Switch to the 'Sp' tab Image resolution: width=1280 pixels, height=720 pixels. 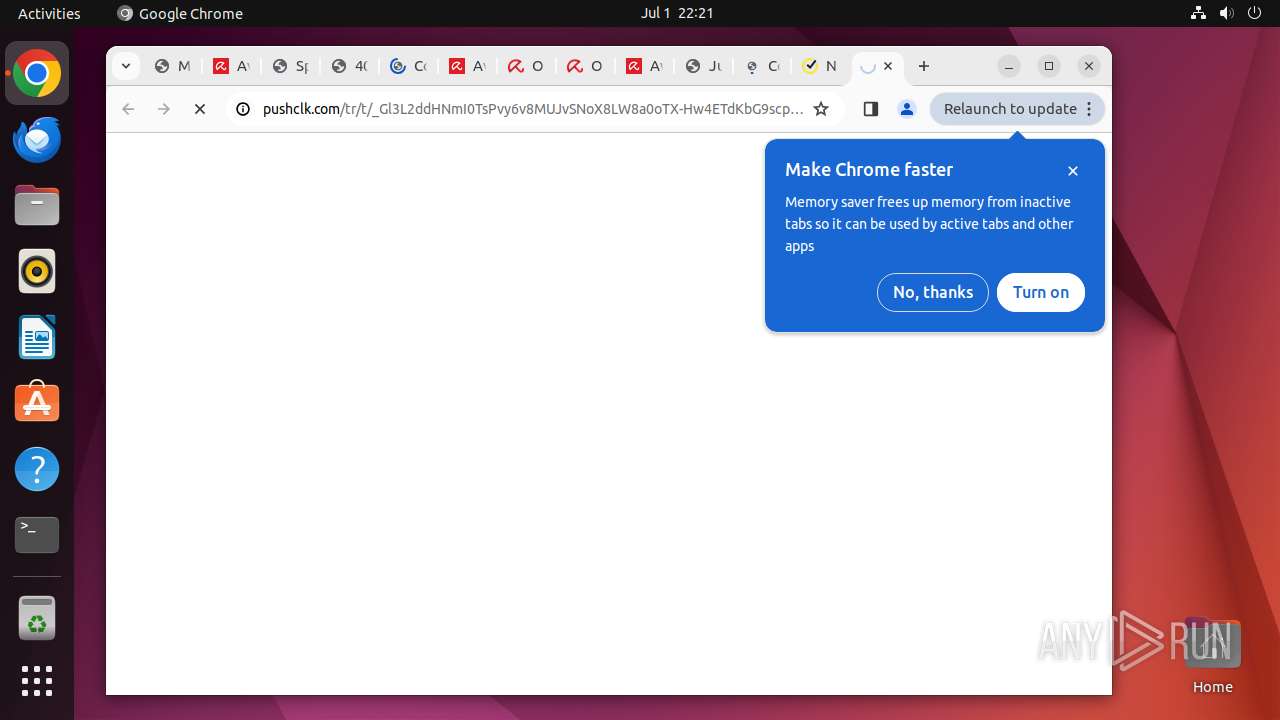[290, 66]
